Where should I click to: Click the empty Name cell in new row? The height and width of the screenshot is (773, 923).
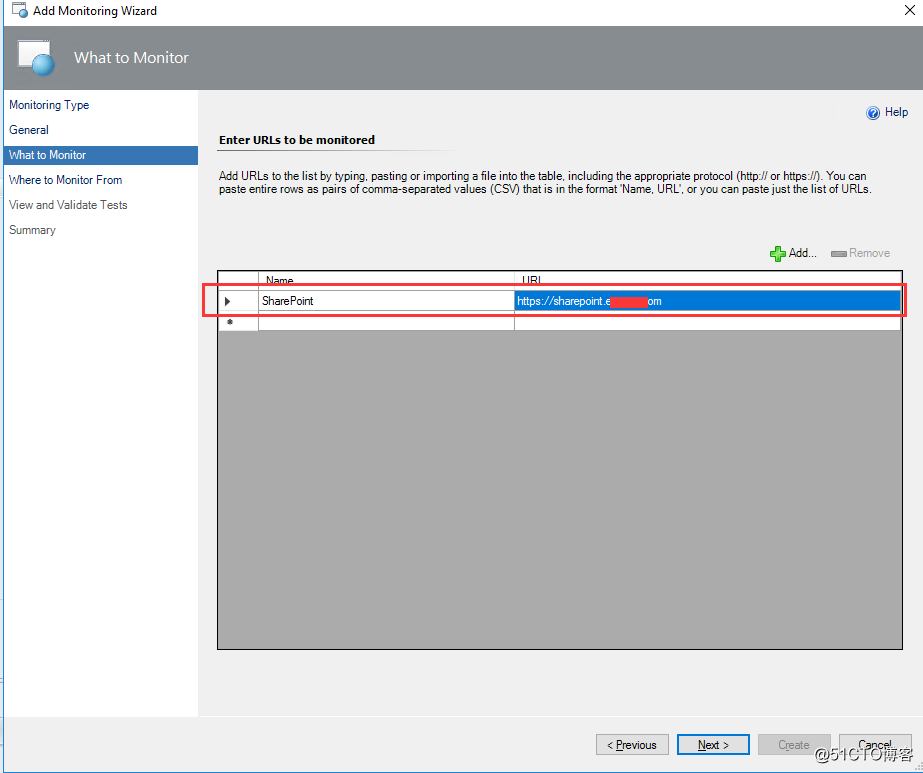[x=386, y=323]
